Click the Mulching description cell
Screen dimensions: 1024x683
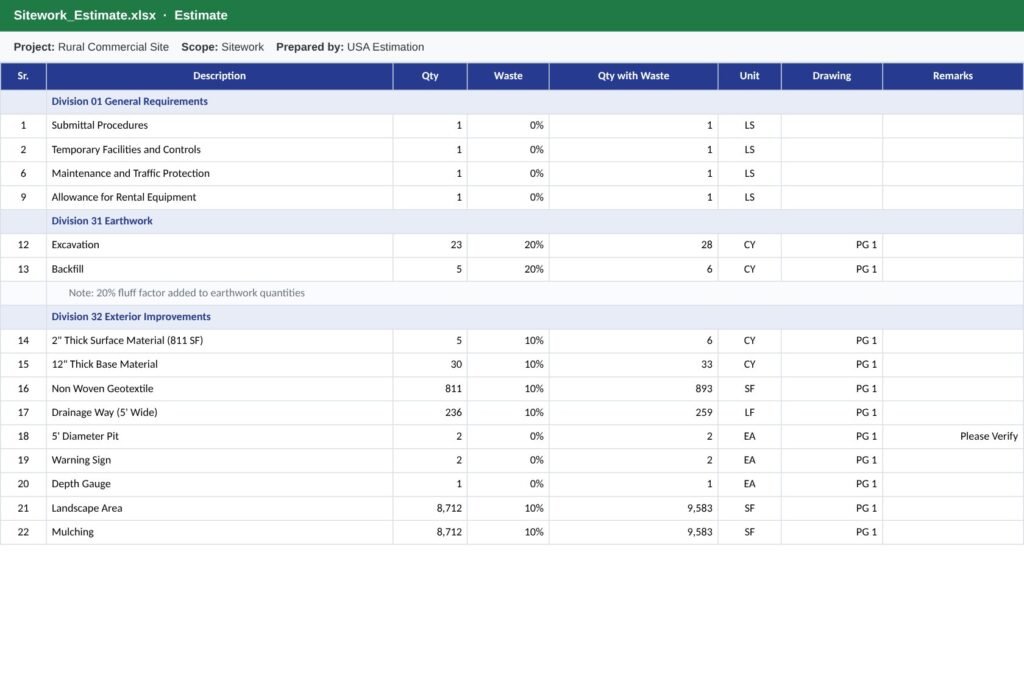[x=219, y=532]
